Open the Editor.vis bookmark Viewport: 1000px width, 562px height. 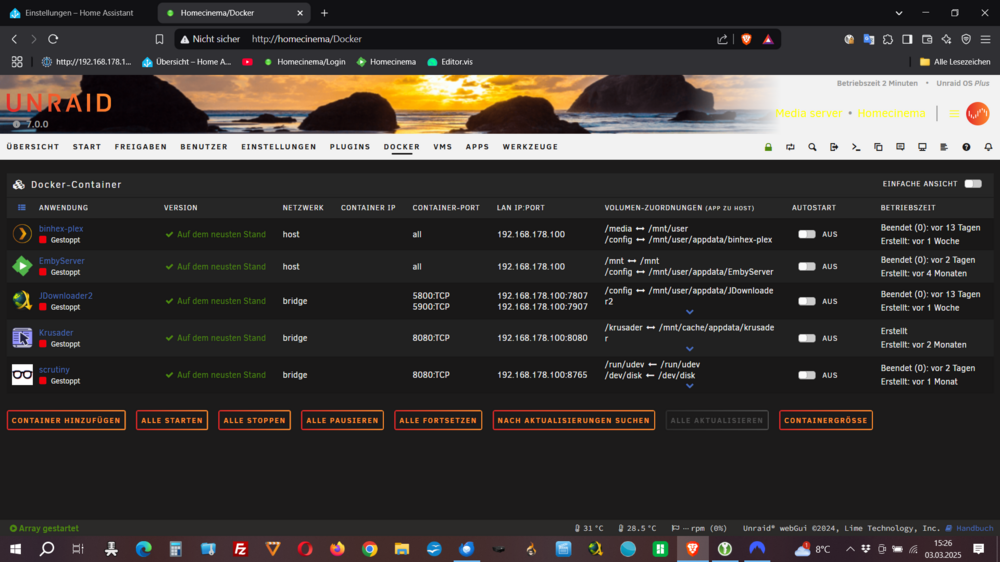450,62
